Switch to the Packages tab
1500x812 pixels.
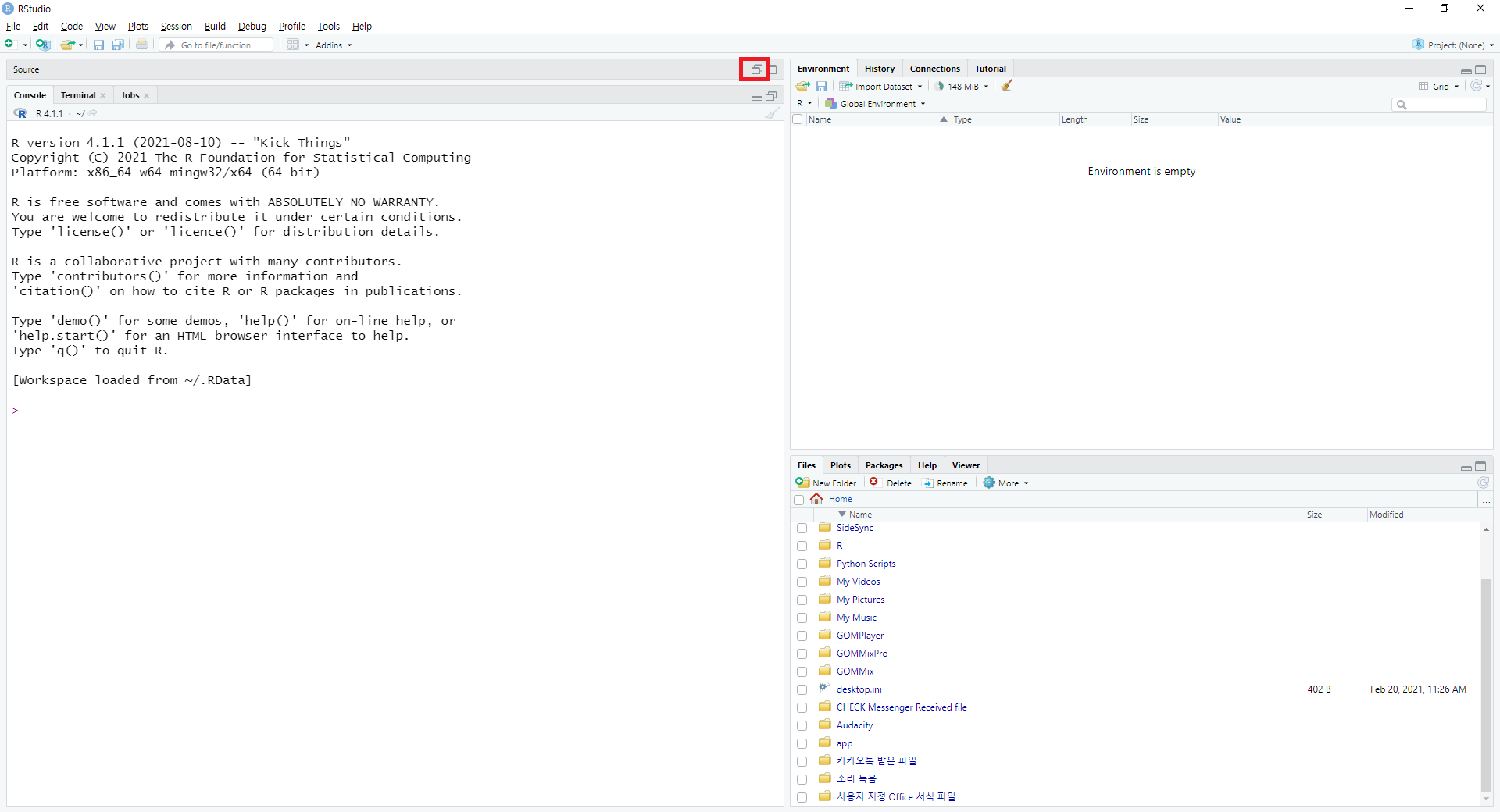tap(884, 465)
